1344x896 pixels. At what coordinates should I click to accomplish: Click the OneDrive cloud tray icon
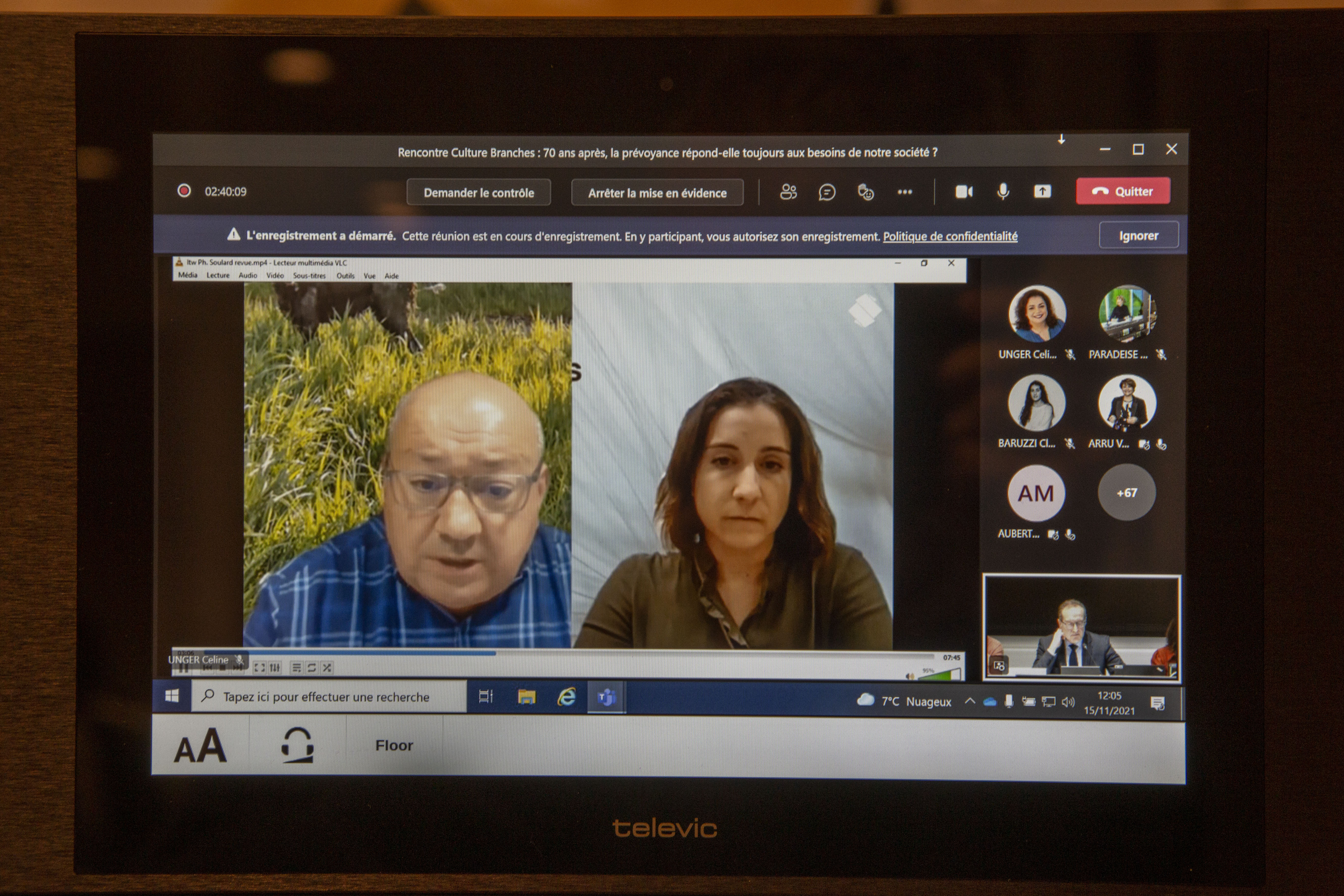tap(990, 702)
